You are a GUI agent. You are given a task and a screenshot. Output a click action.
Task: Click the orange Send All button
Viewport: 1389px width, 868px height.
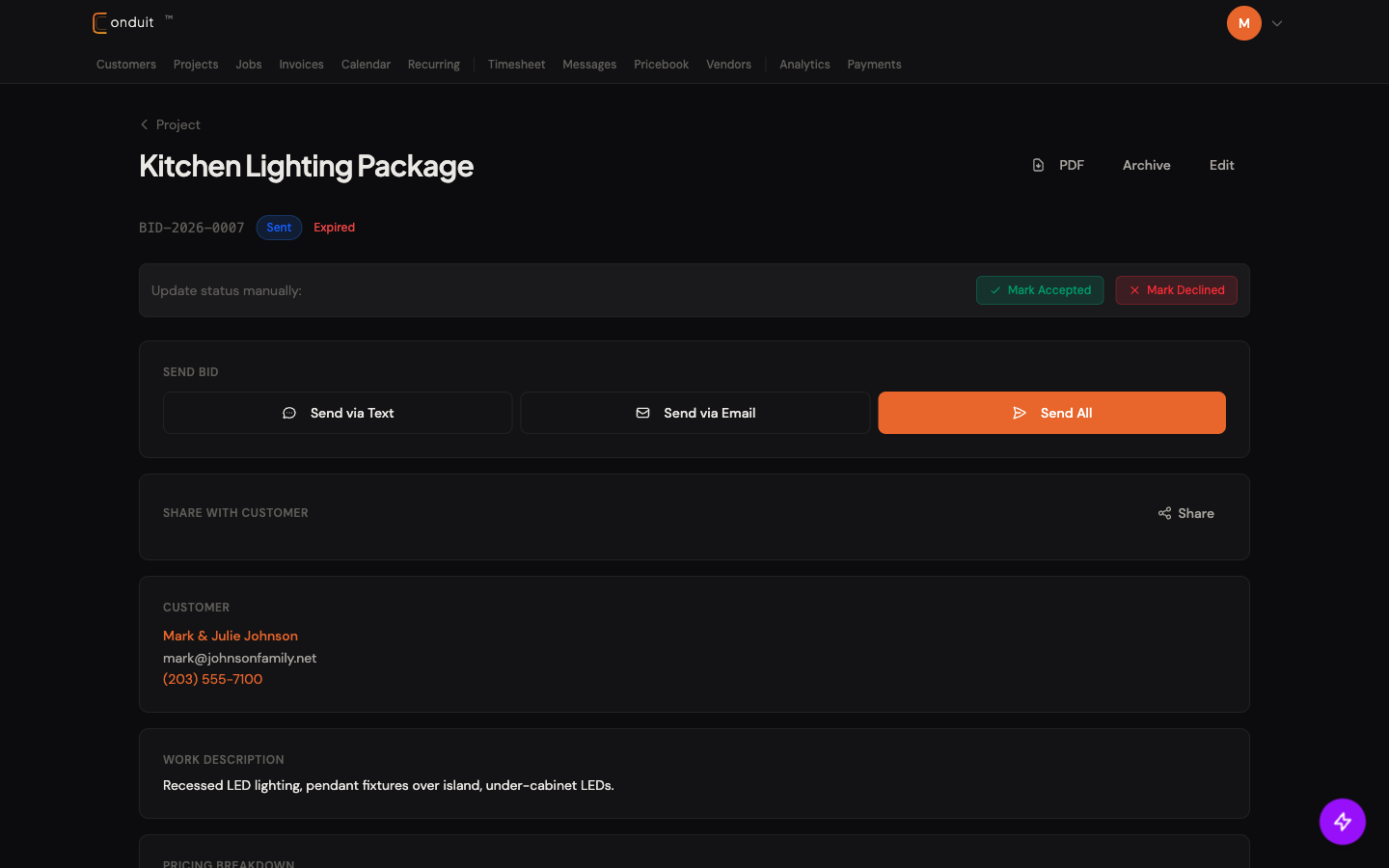(1051, 413)
